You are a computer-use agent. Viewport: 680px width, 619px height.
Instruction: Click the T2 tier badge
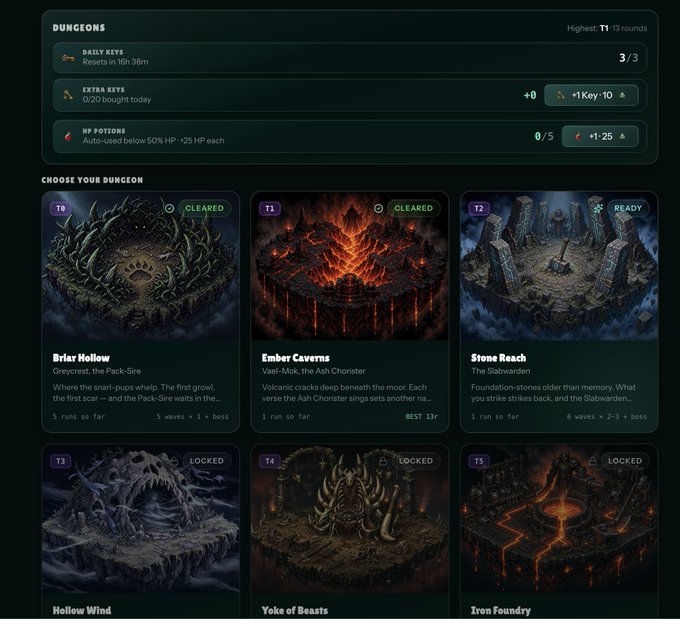(x=479, y=208)
